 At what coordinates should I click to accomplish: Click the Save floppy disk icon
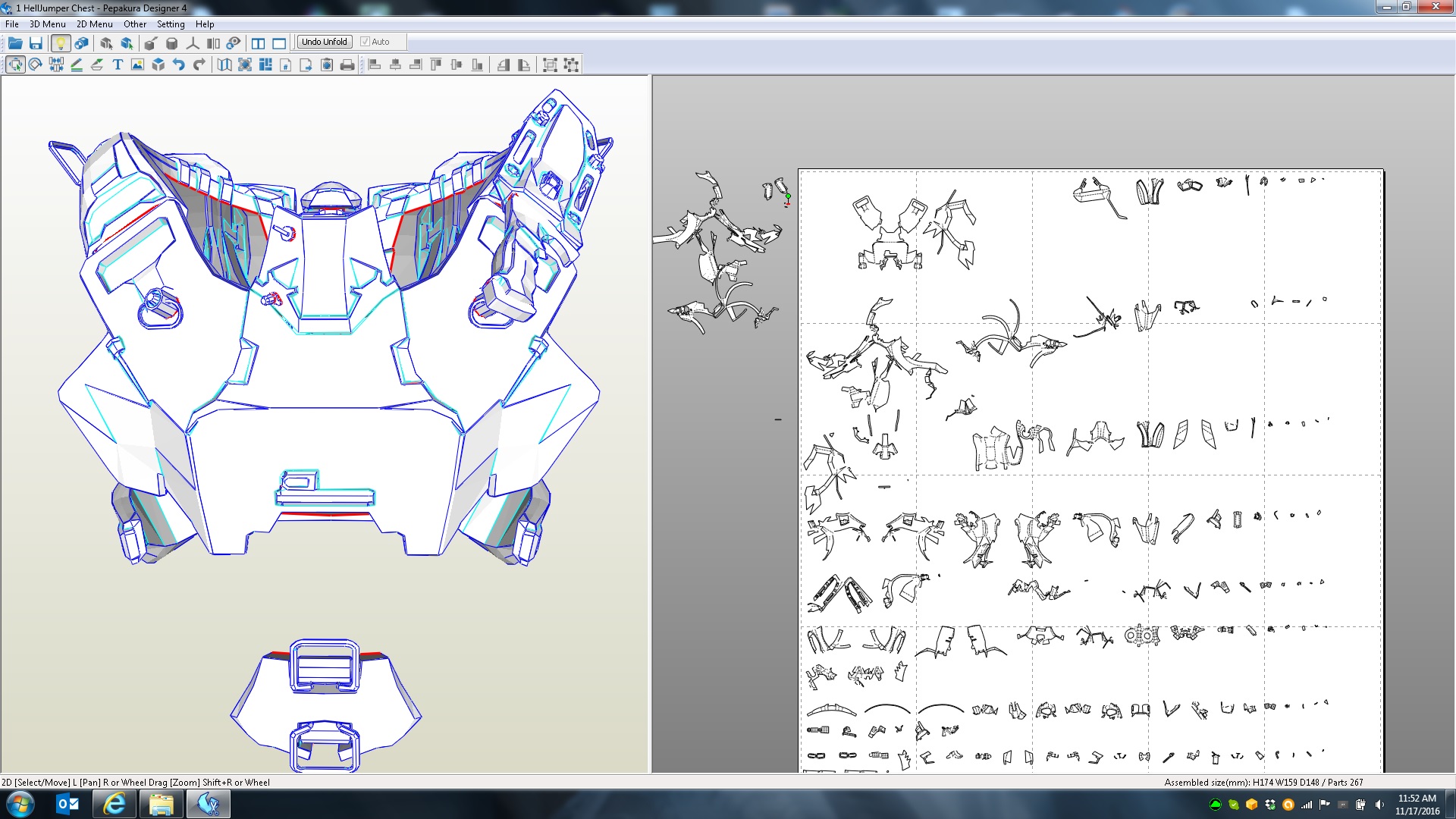(36, 43)
